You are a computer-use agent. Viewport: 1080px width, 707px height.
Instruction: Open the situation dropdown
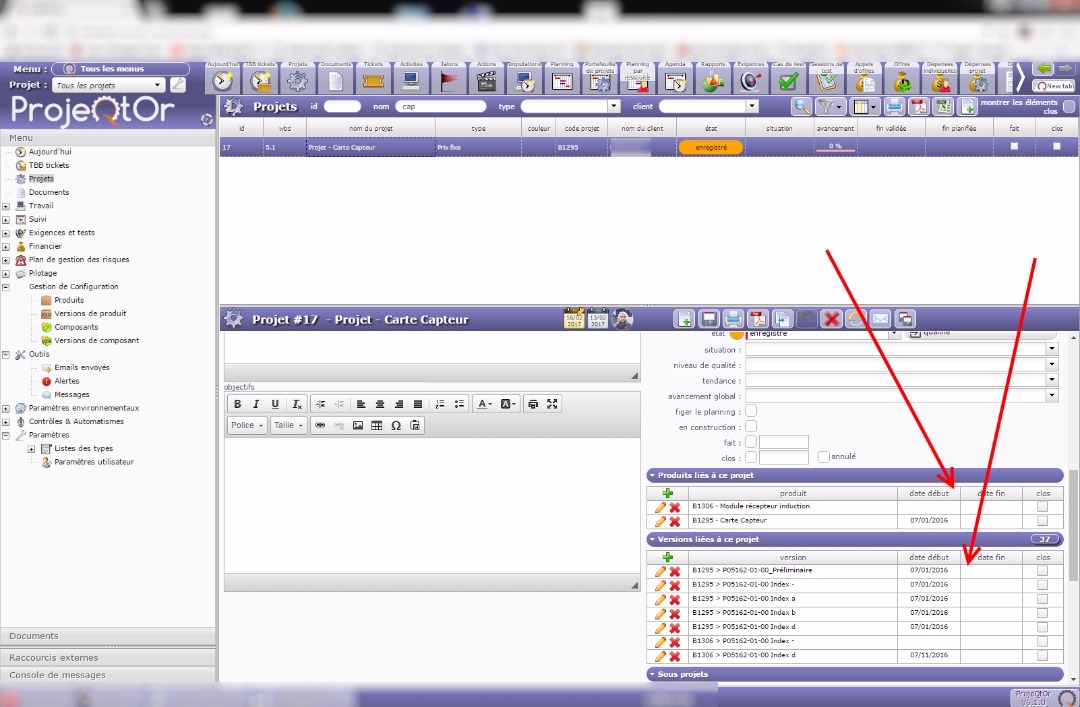1052,349
